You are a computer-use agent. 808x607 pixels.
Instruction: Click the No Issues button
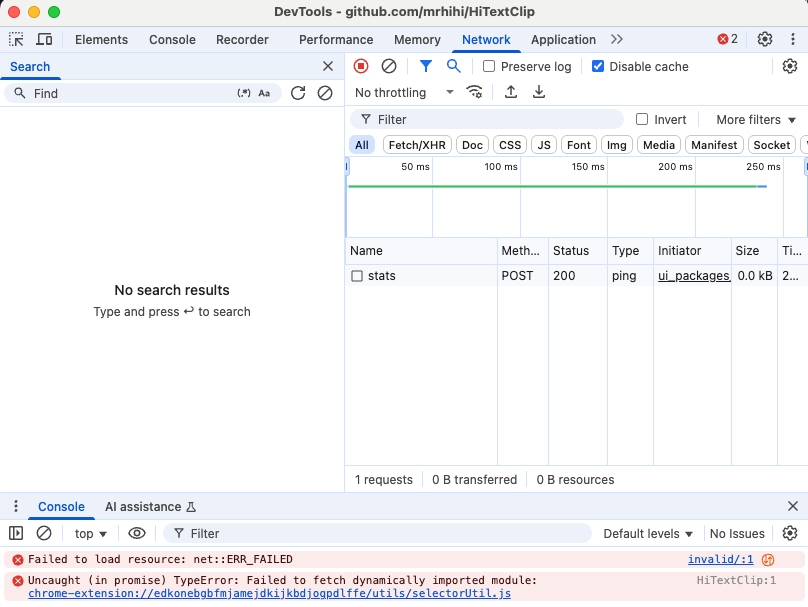737,533
